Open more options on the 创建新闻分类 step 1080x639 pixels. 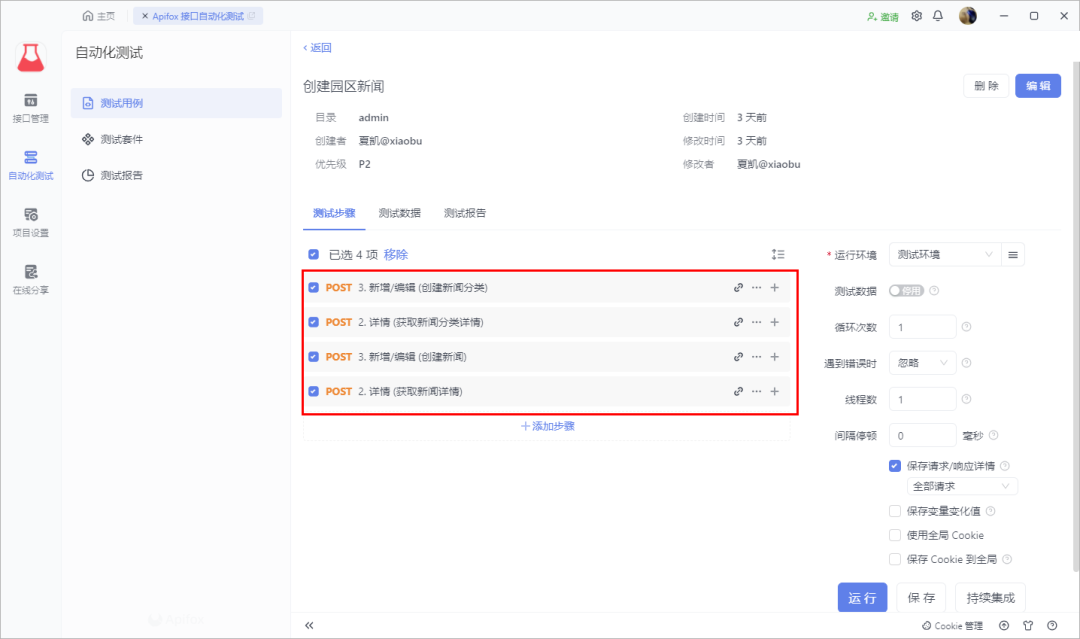(756, 287)
